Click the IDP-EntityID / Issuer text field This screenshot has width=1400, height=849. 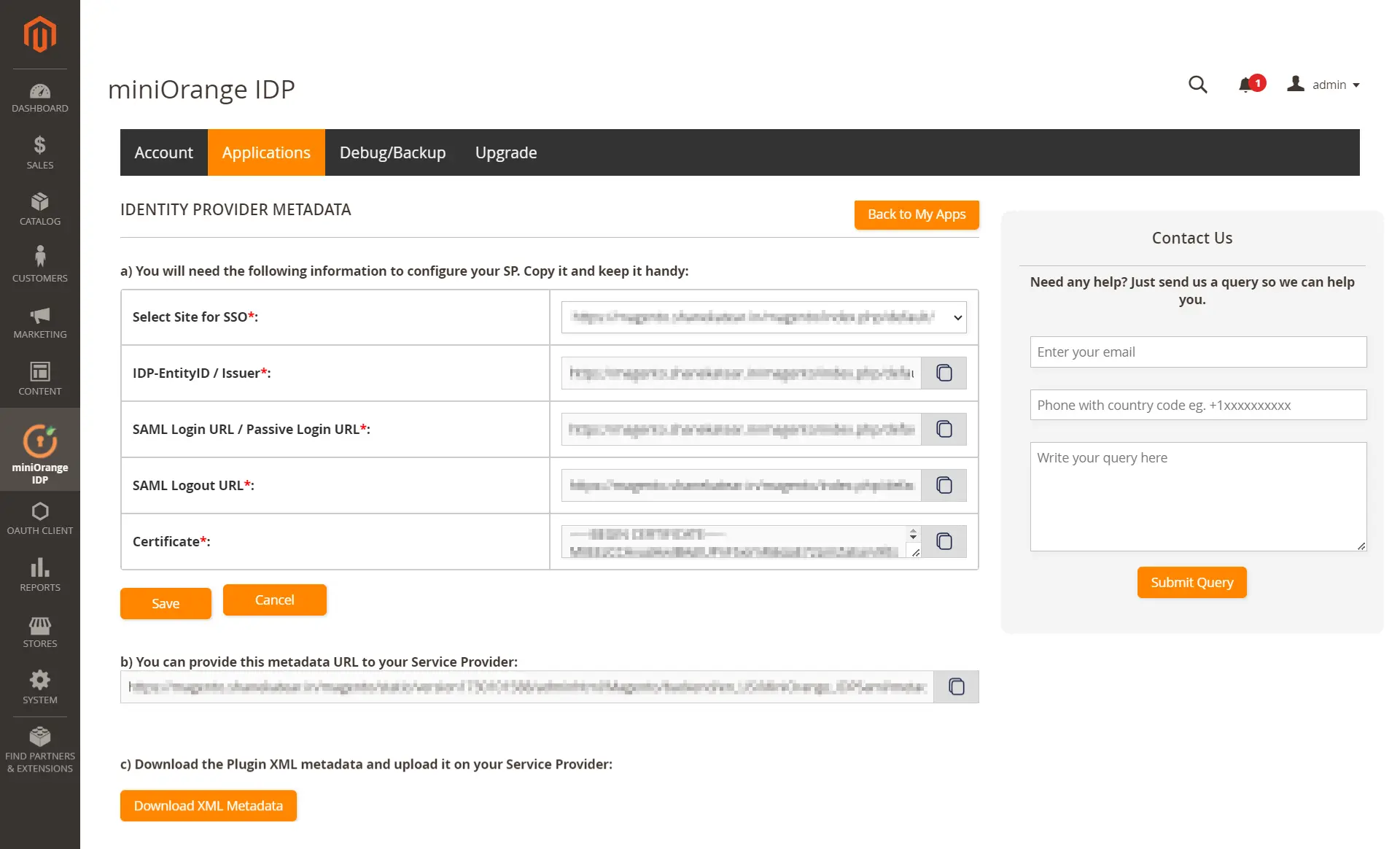[742, 373]
